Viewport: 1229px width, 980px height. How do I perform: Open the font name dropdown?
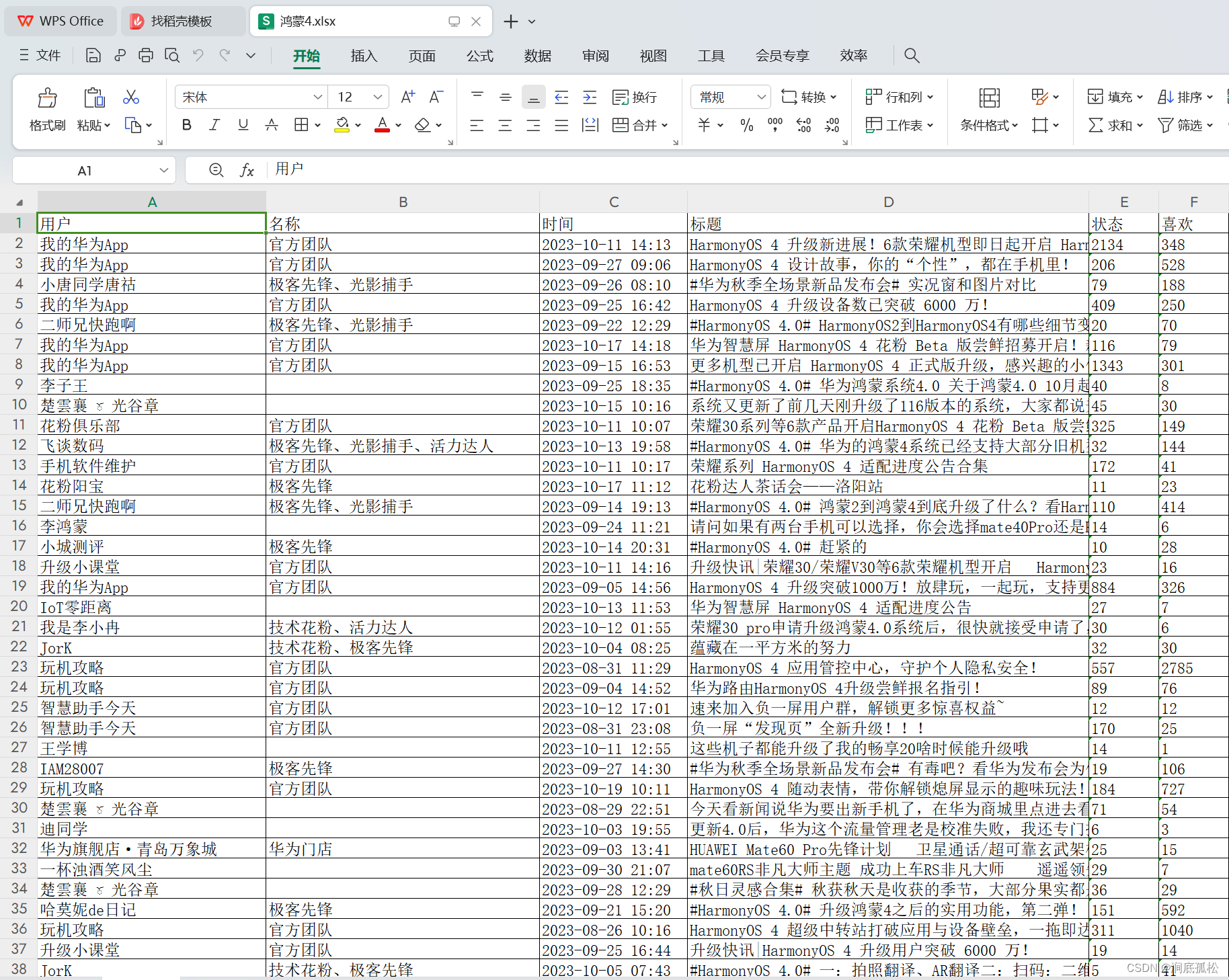[317, 97]
